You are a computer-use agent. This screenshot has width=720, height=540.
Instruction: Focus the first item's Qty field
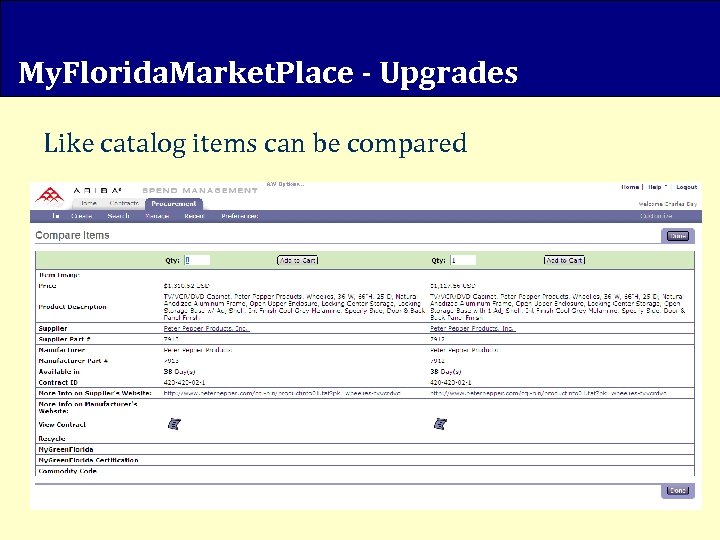click(x=197, y=260)
